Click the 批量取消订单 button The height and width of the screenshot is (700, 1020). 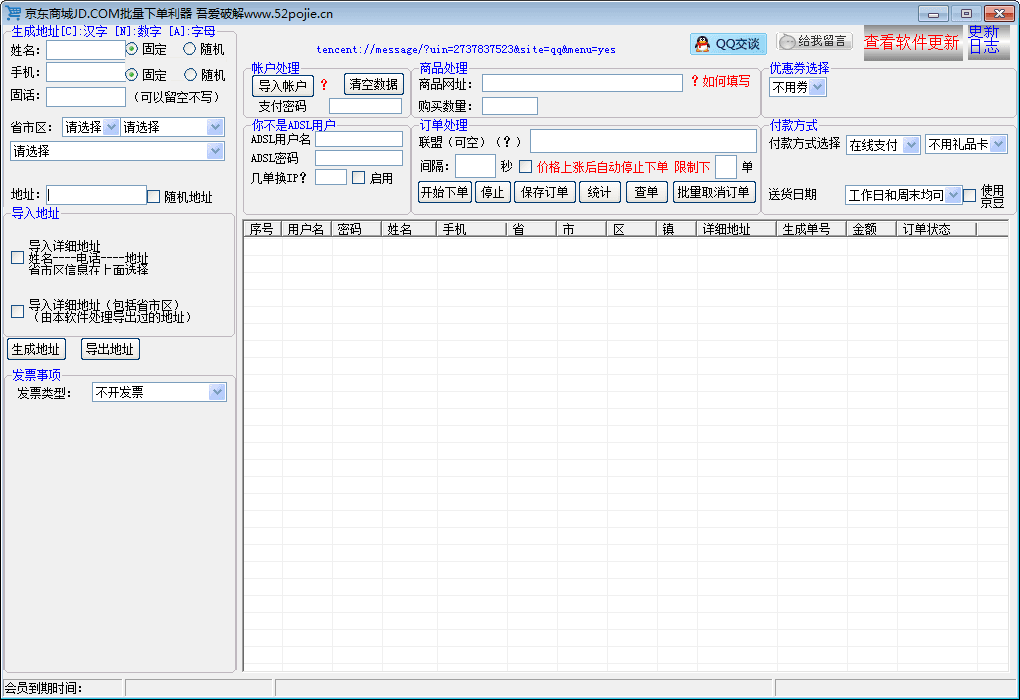(713, 192)
